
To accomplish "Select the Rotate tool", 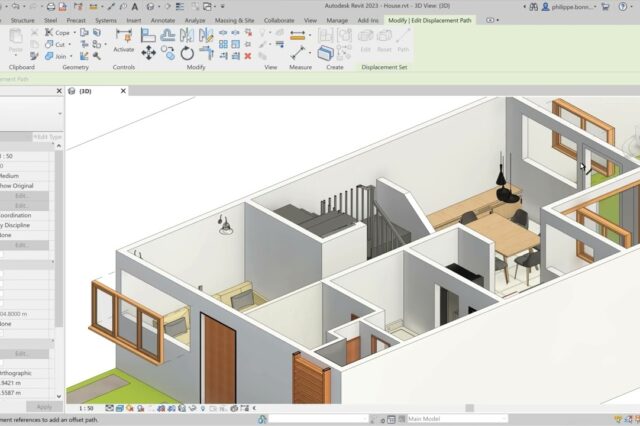I will click(x=187, y=53).
